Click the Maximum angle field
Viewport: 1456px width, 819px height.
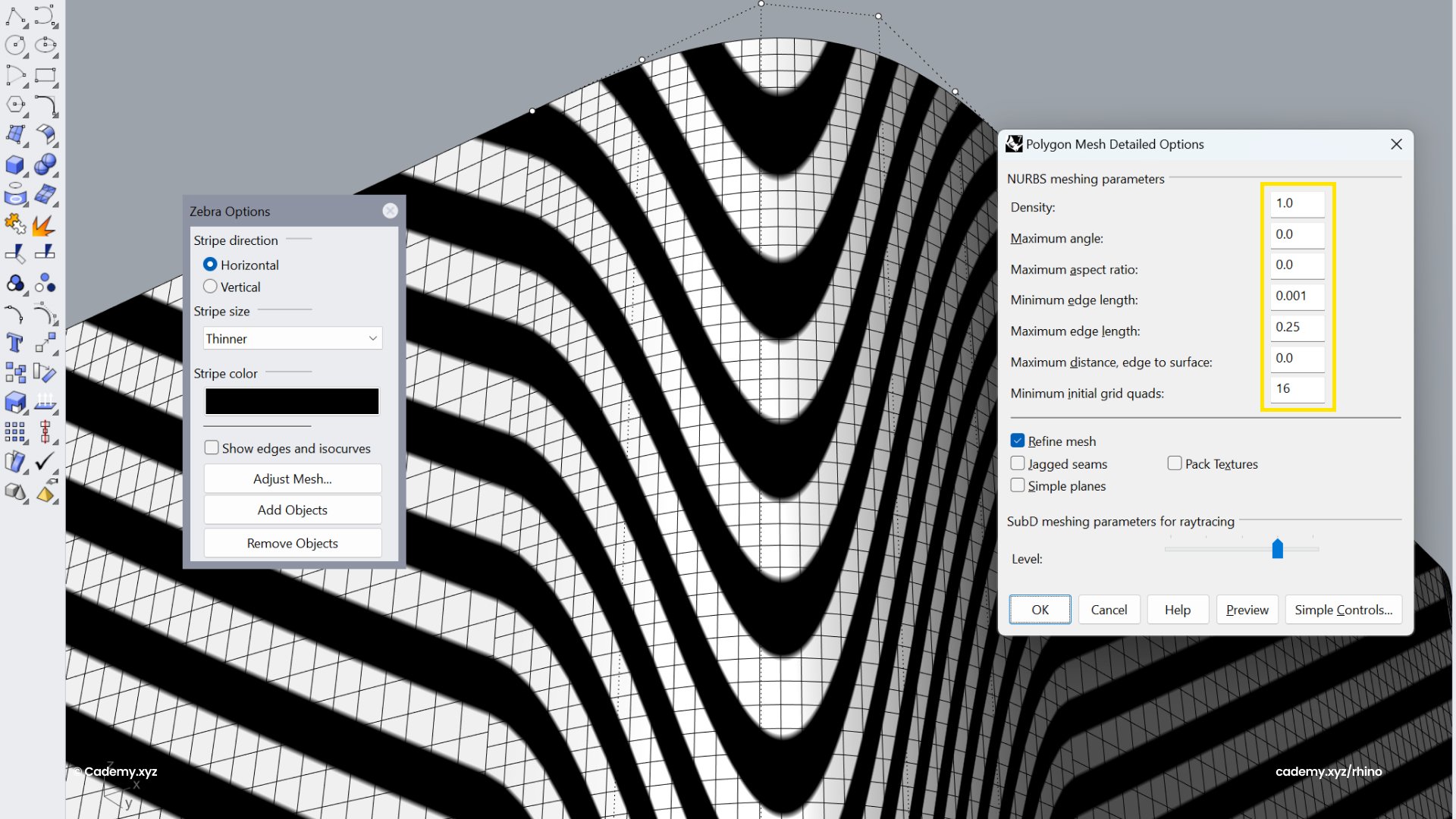coord(1298,234)
